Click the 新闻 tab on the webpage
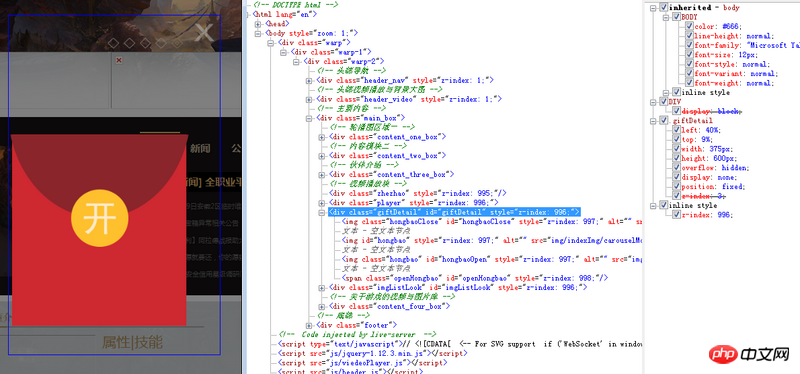The image size is (800, 374). (200, 148)
